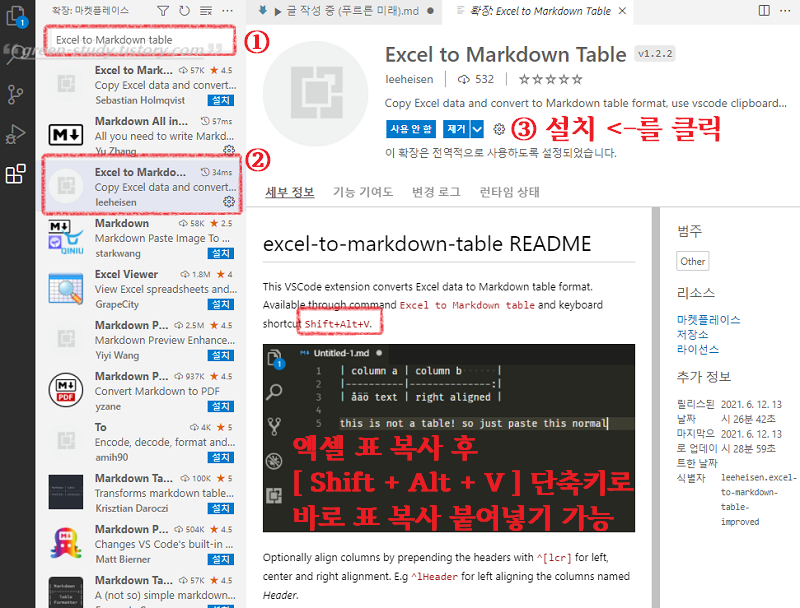Click the Excel Viewer extension icon
800x608 pixels.
coord(66,289)
